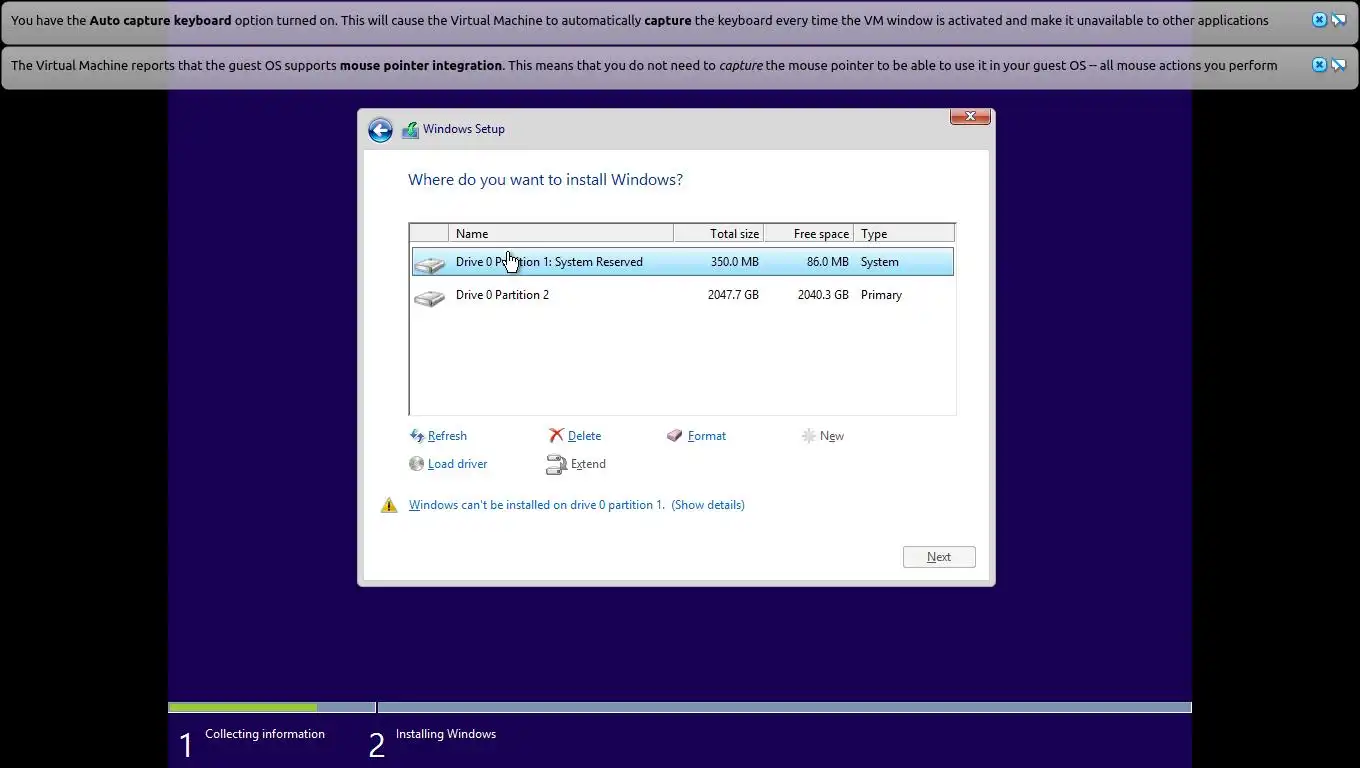Image resolution: width=1360 pixels, height=768 pixels.
Task: Click the Refresh icon with blue arrows
Action: (x=417, y=436)
